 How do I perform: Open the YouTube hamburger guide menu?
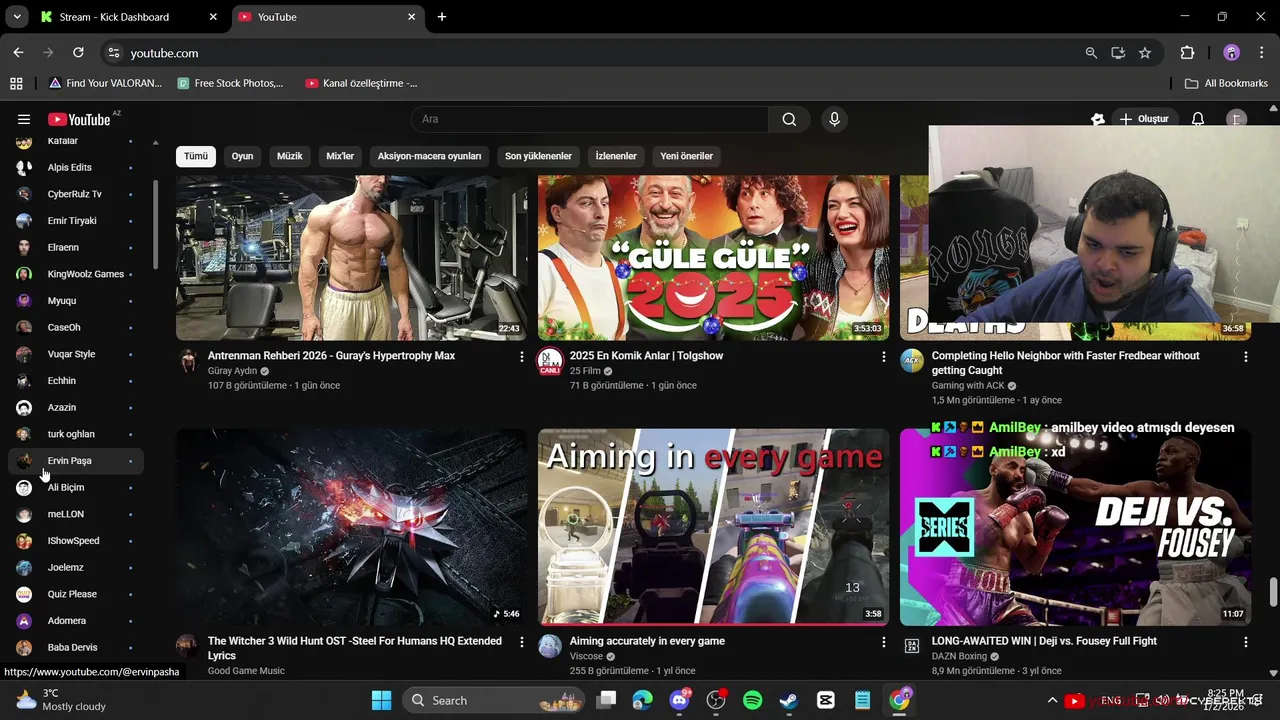pyautogui.click(x=24, y=119)
